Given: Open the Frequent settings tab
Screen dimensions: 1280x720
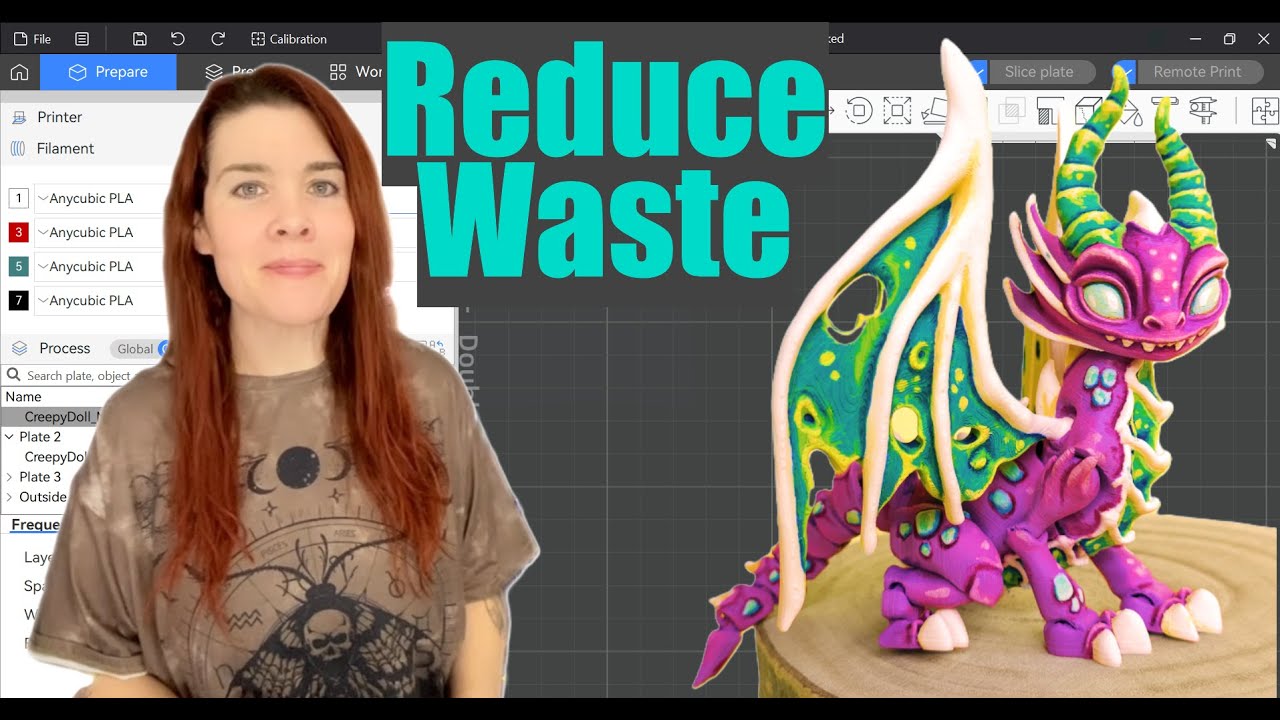Looking at the screenshot, I should [35, 525].
